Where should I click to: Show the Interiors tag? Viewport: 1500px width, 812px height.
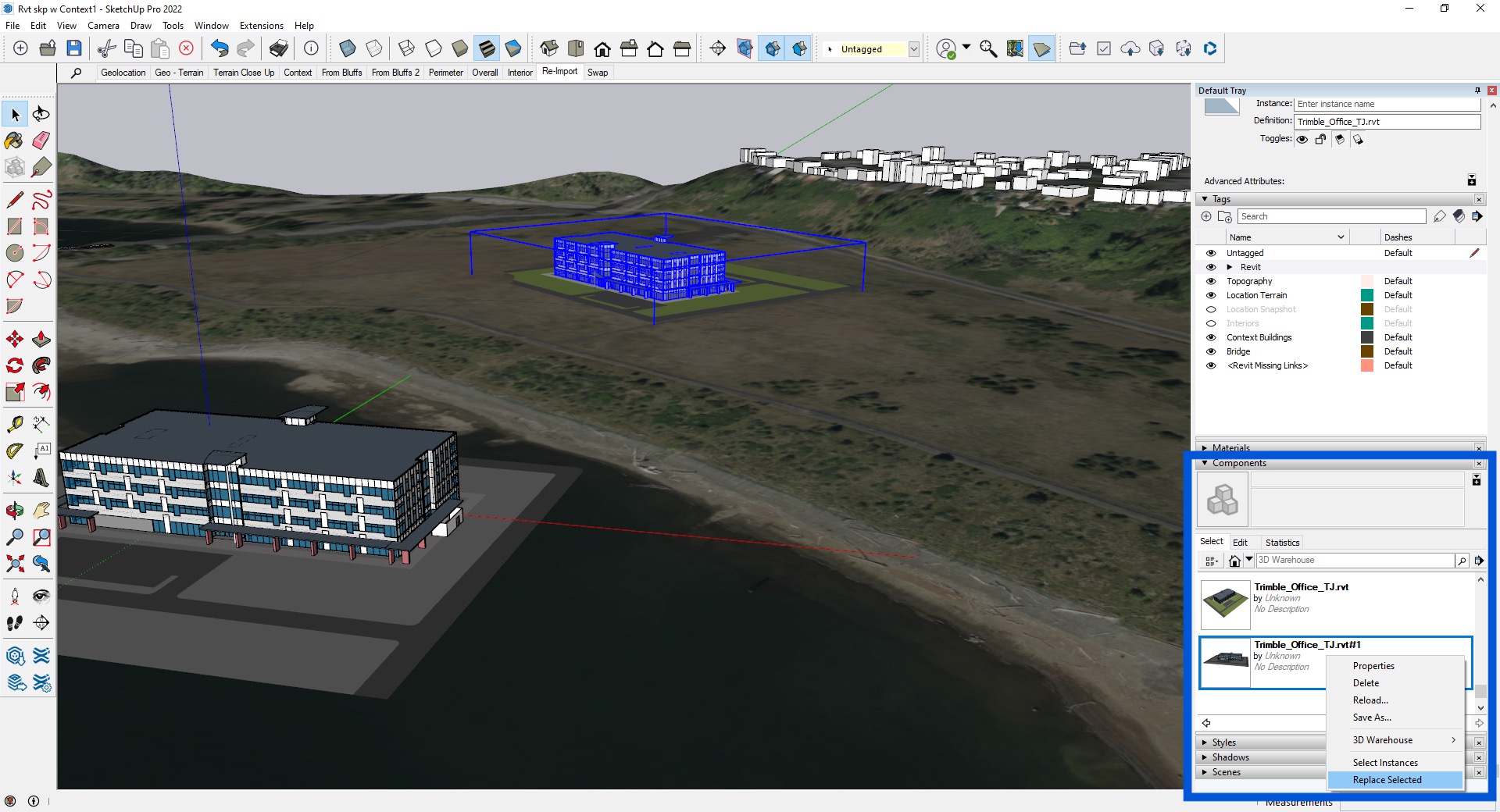(1211, 323)
